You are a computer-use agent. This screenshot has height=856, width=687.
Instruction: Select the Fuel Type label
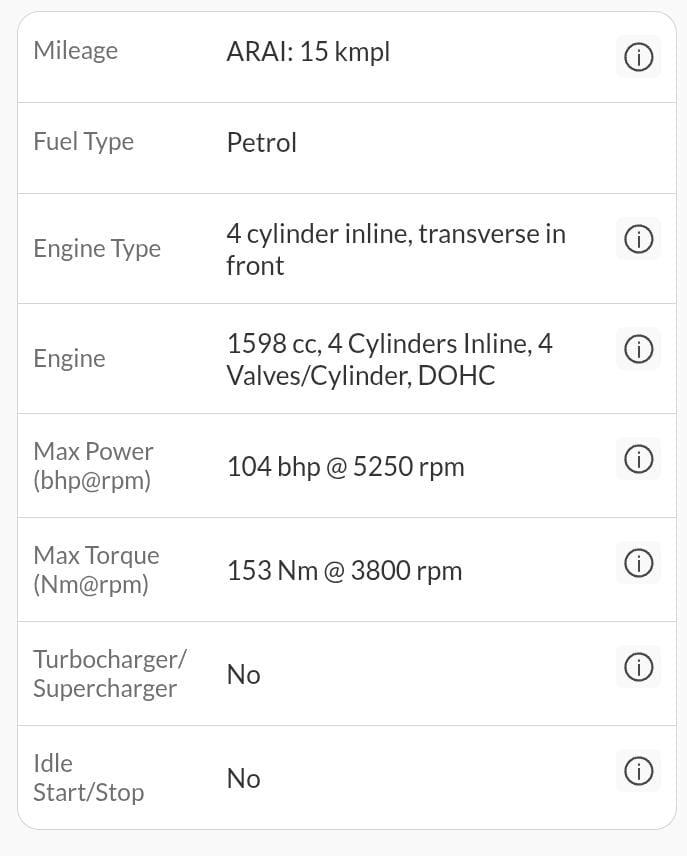84,142
